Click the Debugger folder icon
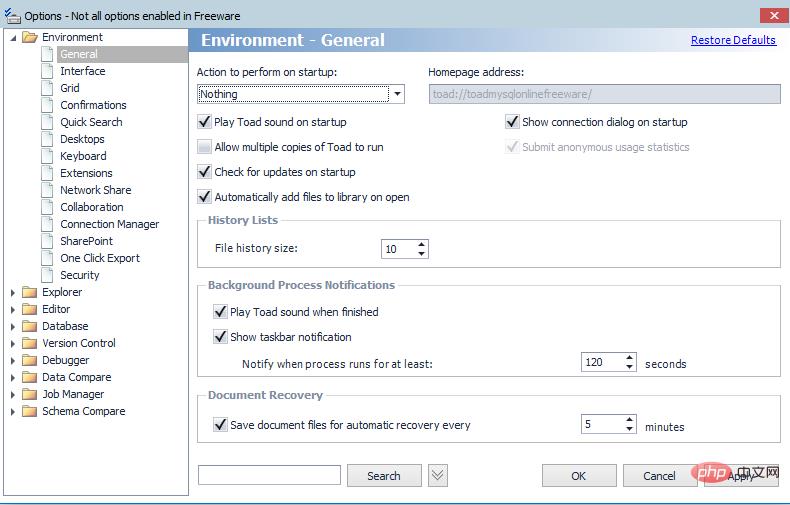Viewport: 790px width, 505px height. (29, 360)
